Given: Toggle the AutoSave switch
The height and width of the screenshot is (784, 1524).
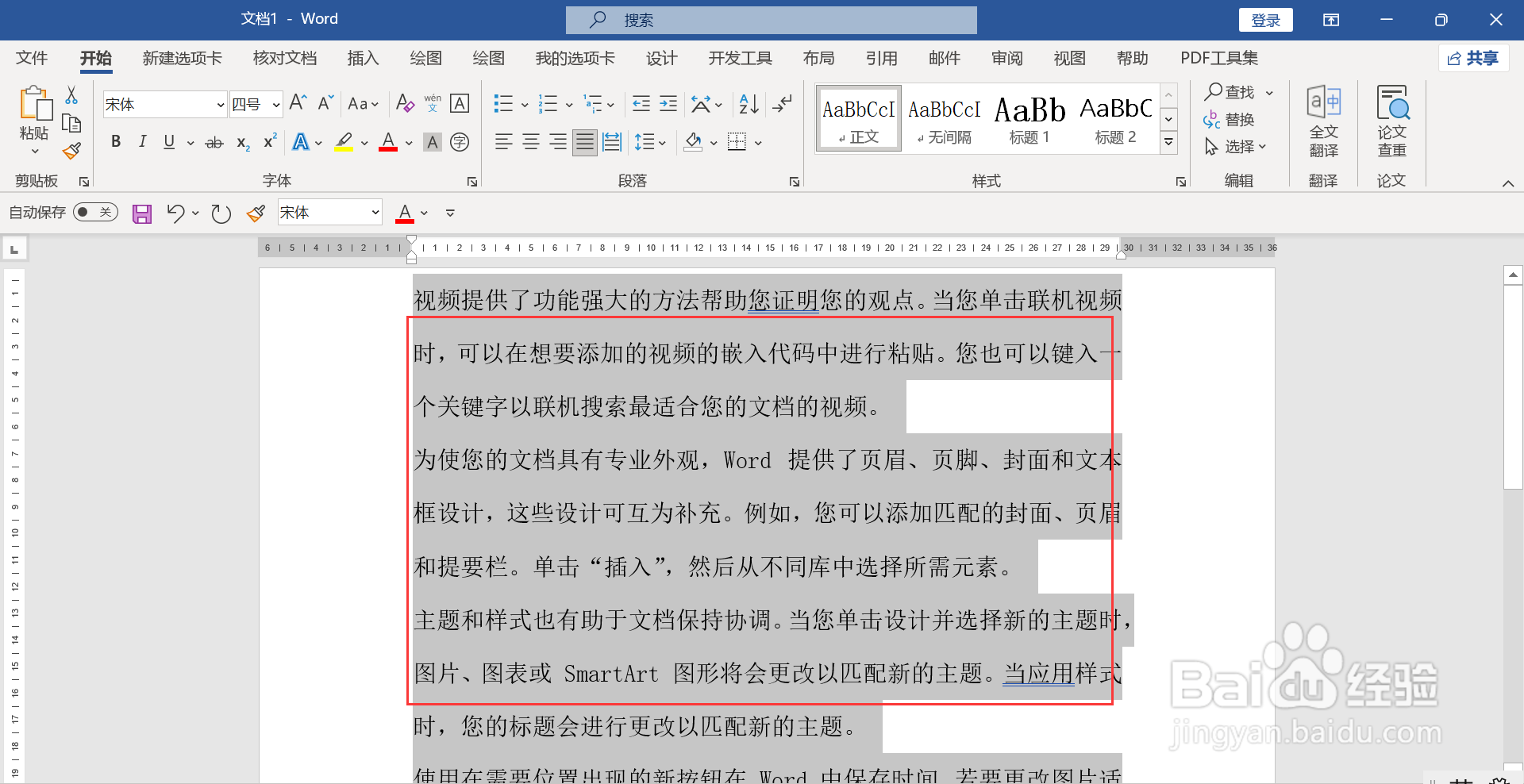Looking at the screenshot, I should tap(95, 213).
